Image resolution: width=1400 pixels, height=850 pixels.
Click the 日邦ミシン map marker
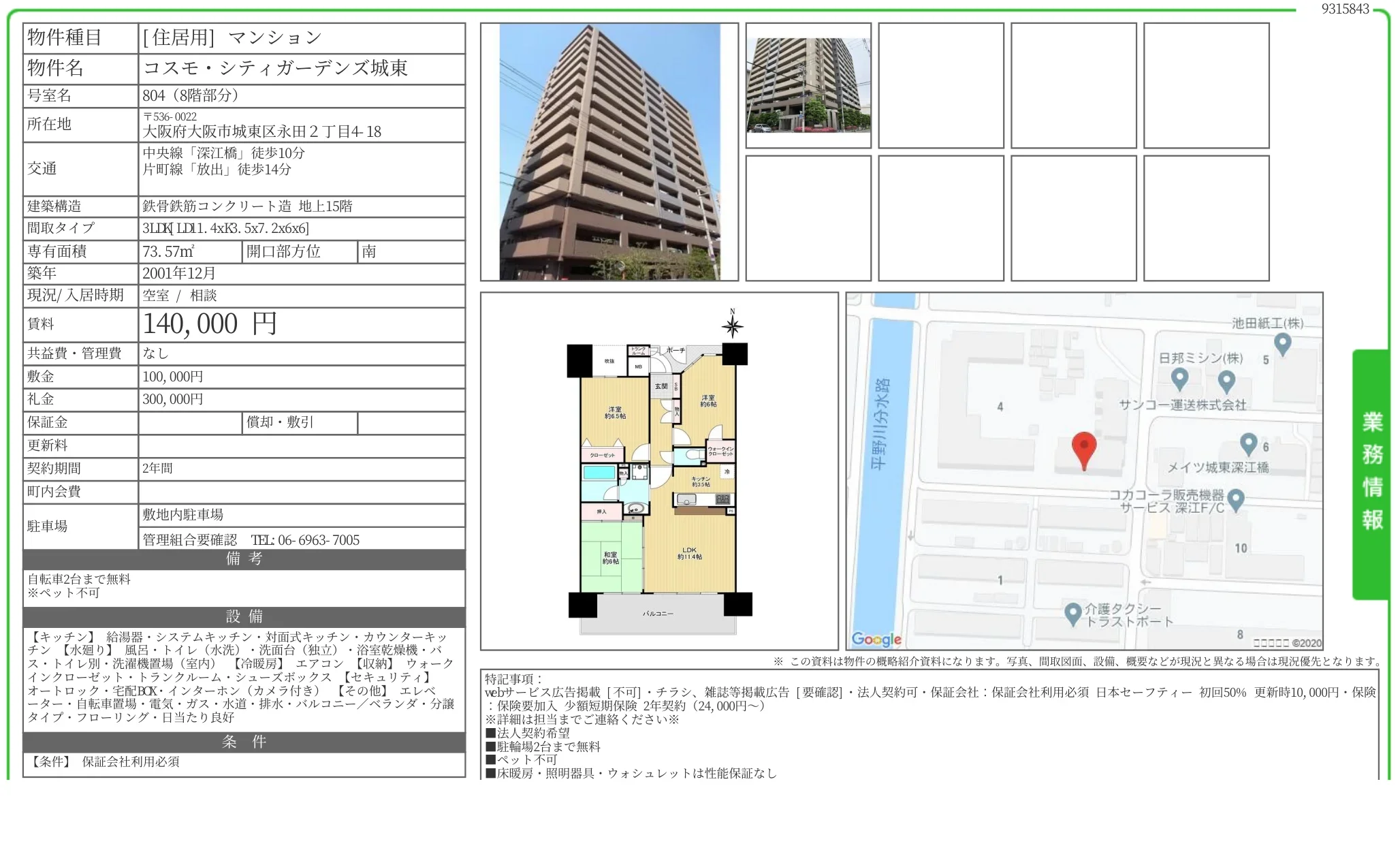[x=1179, y=379]
